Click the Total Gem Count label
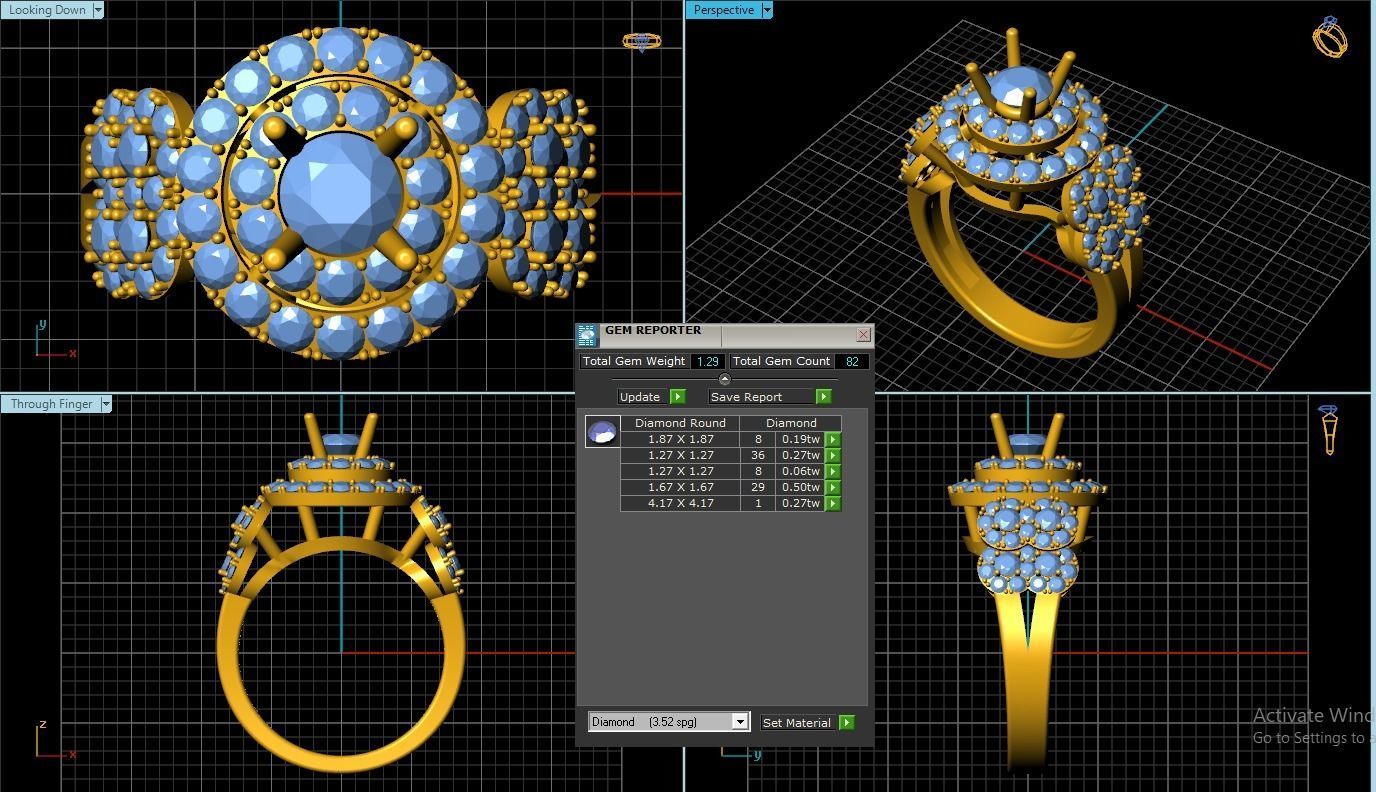 tap(781, 361)
